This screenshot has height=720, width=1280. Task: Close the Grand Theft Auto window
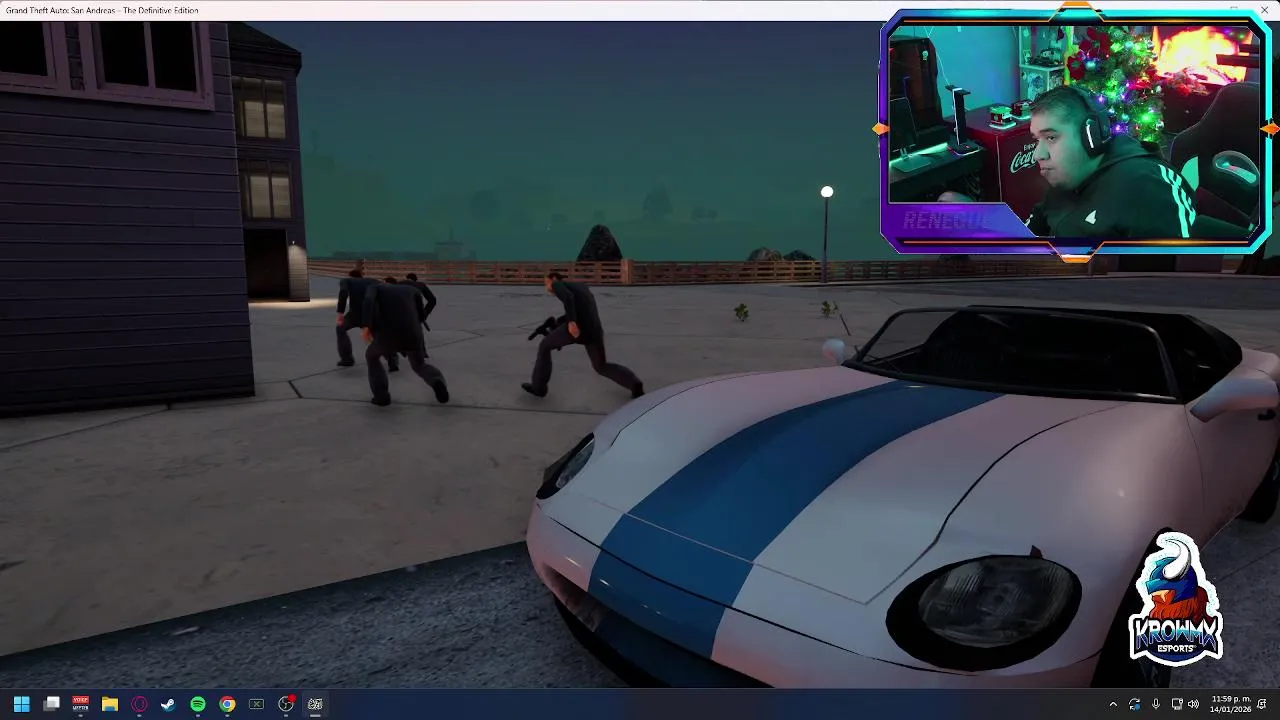pos(1264,10)
